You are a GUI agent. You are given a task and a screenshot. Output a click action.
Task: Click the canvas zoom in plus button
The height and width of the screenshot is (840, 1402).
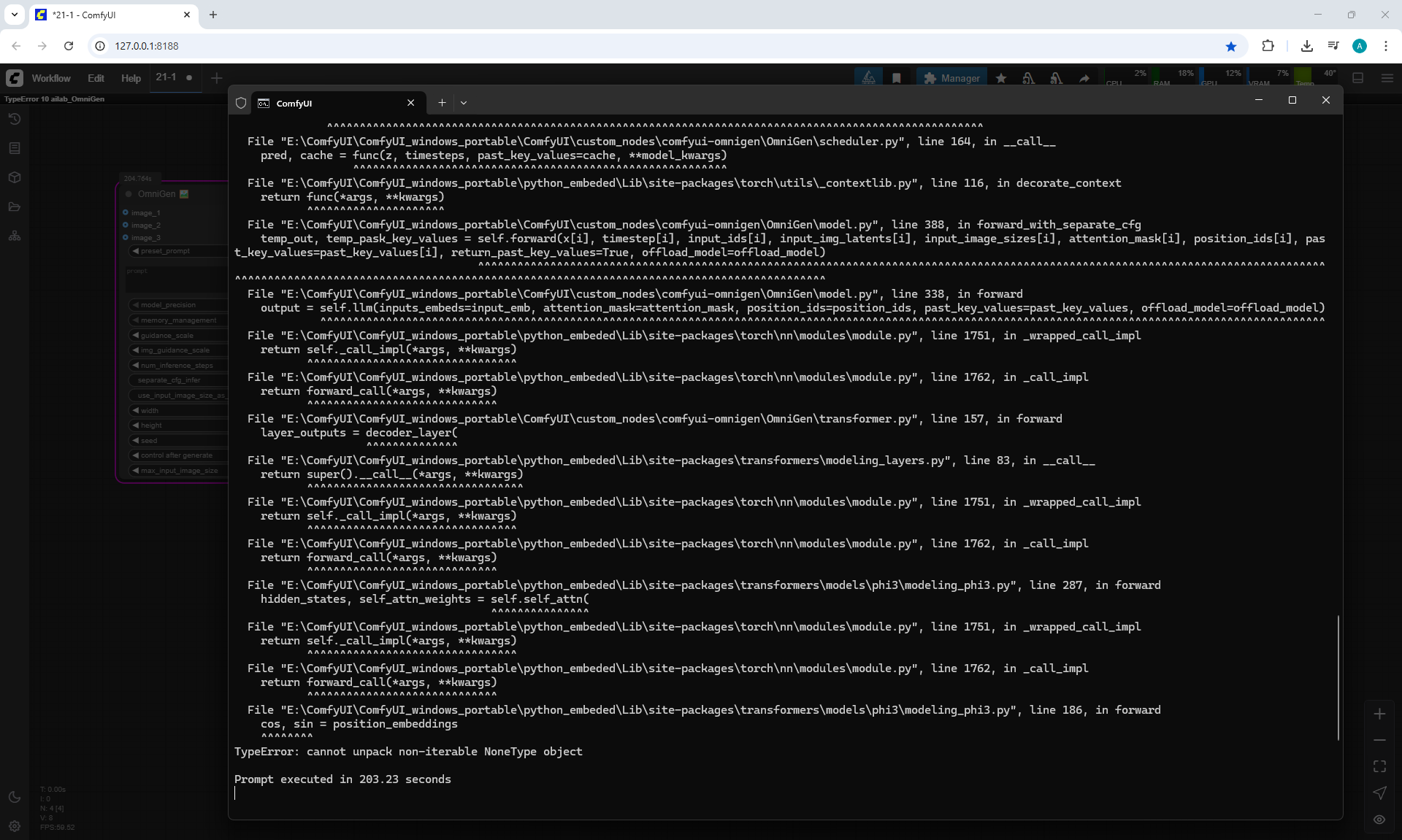[x=1379, y=714]
